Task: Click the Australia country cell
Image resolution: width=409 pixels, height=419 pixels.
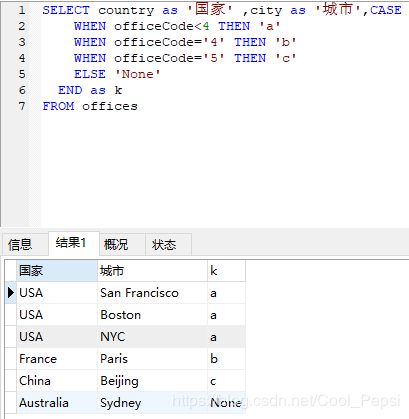Action: (x=57, y=403)
